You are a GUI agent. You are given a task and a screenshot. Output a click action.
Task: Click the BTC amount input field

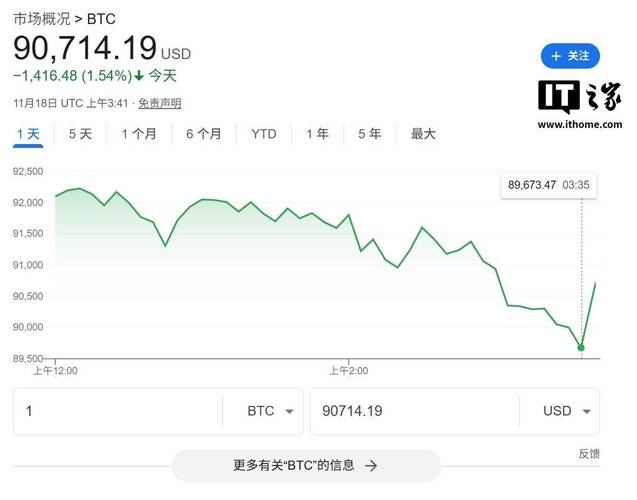(x=117, y=411)
